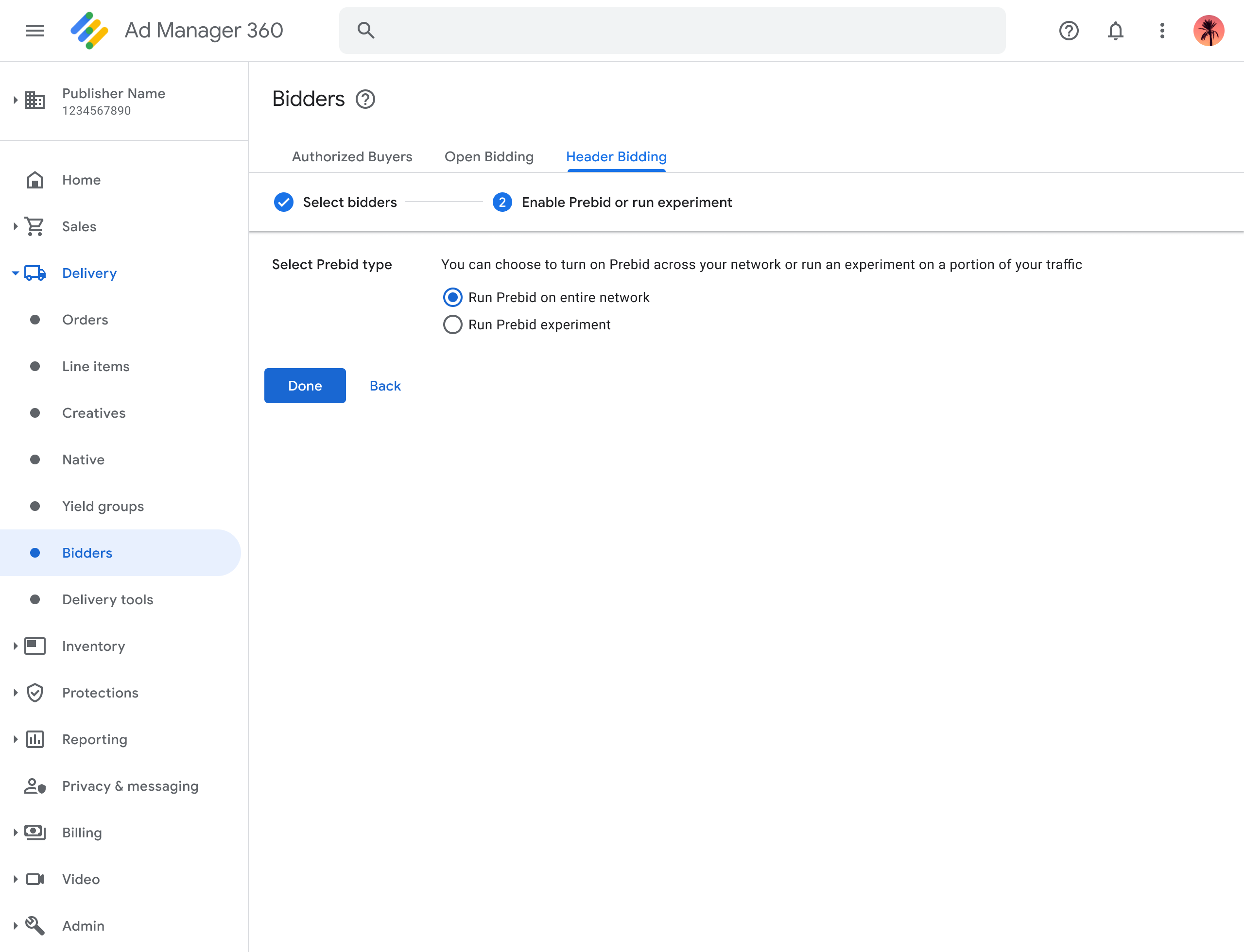1244x952 pixels.
Task: Open the notifications bell
Action: [1115, 31]
